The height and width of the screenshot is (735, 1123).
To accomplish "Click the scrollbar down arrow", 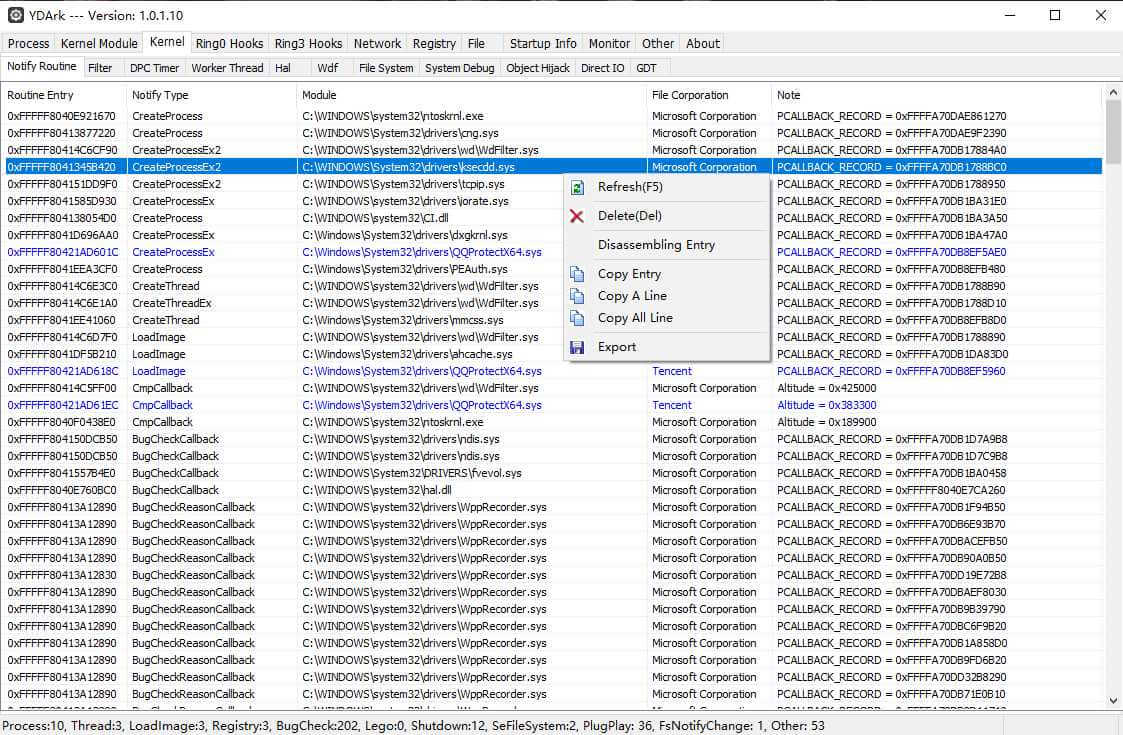I will pyautogui.click(x=1113, y=701).
